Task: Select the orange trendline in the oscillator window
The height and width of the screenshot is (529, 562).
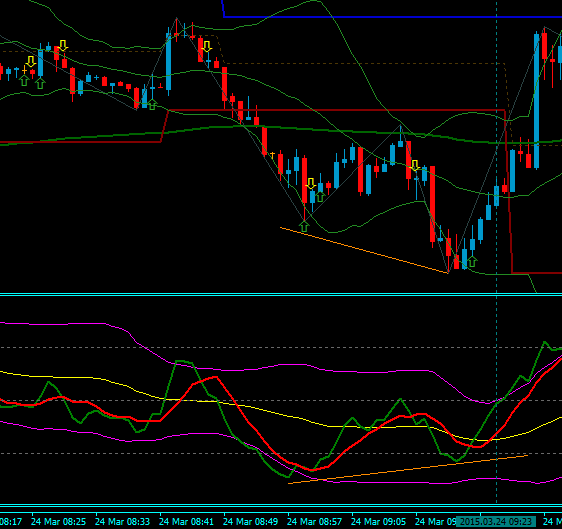Action: pos(408,469)
